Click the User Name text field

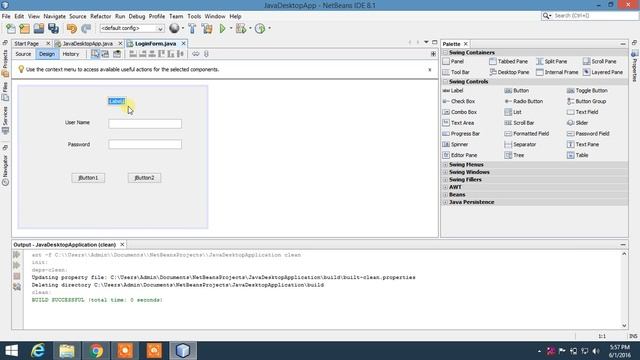click(145, 124)
